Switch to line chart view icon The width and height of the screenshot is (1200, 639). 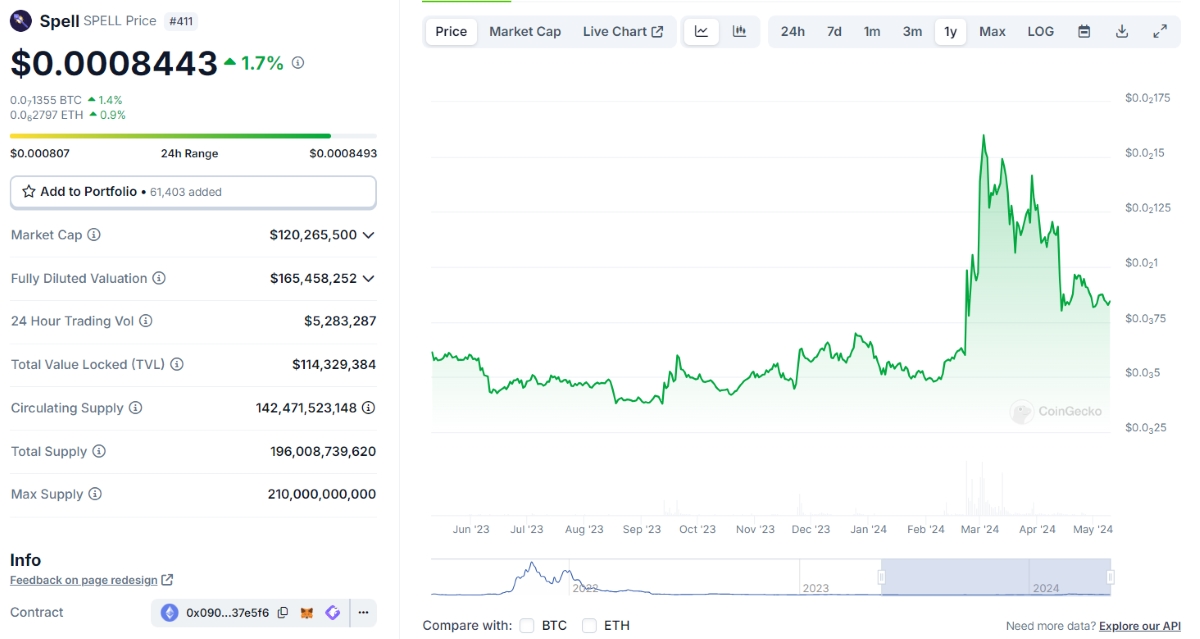701,31
